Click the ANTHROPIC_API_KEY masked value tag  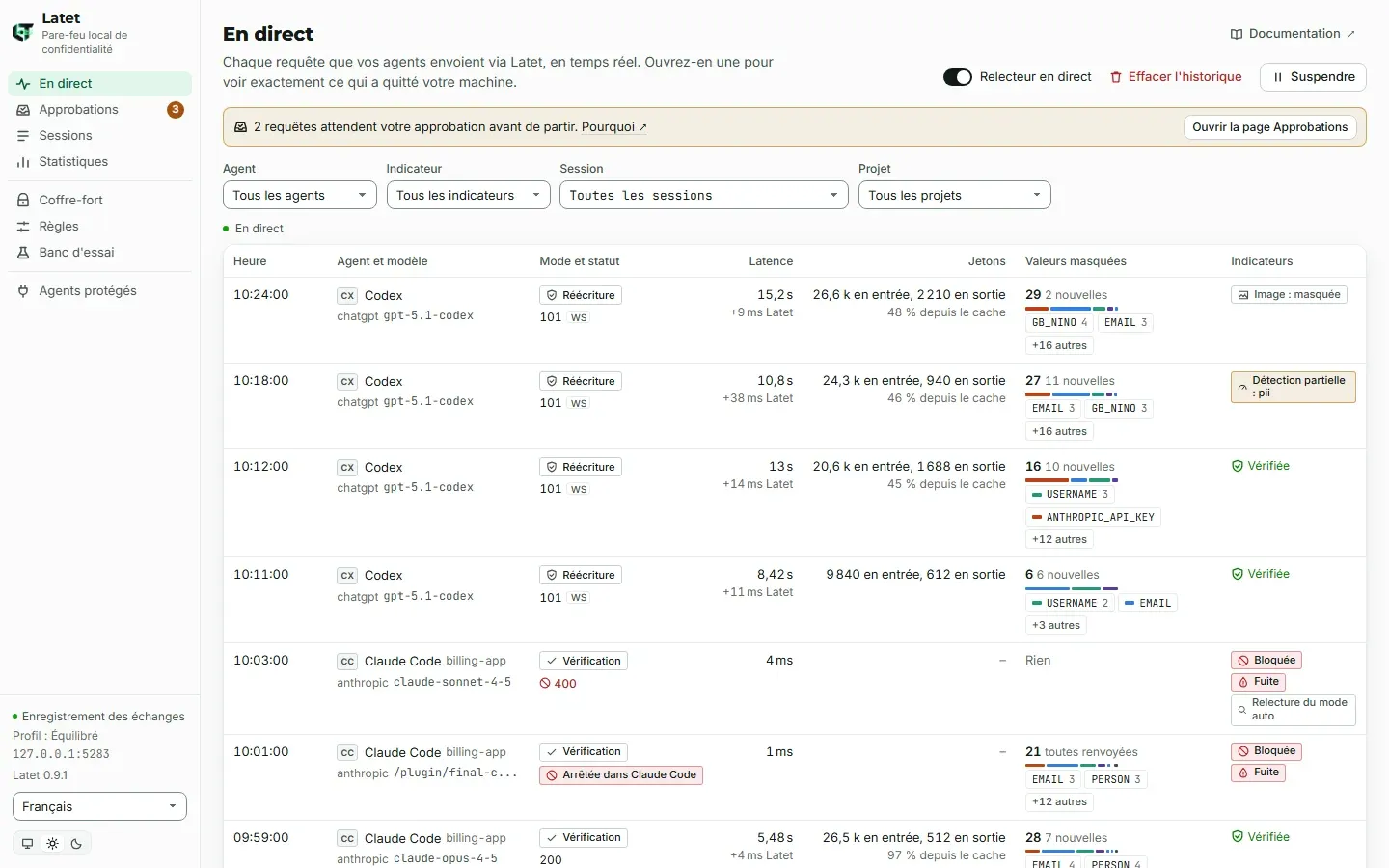point(1093,518)
